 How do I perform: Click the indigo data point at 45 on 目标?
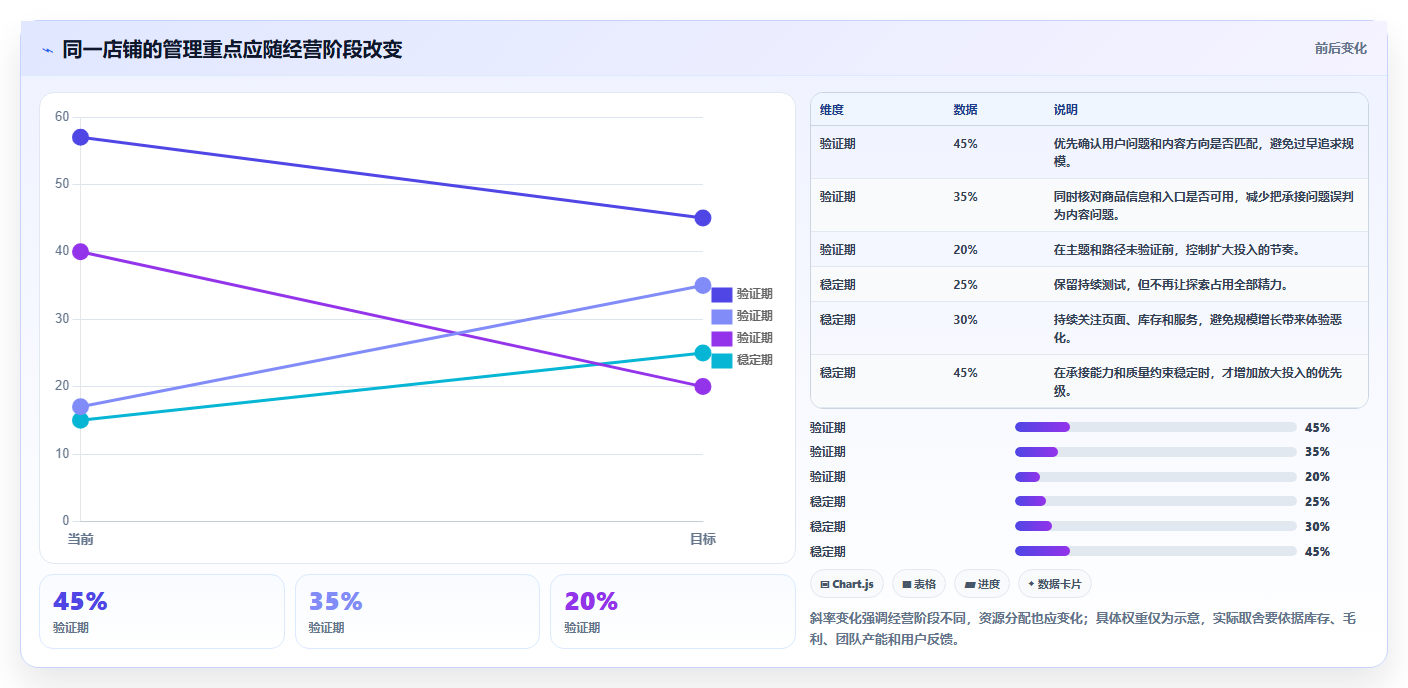pyautogui.click(x=703, y=218)
